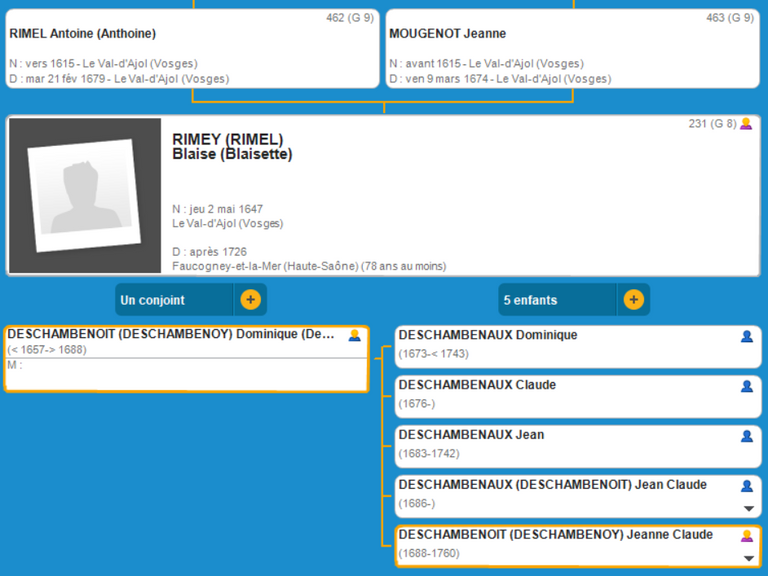Expand dropdown arrow on Jean Claude card
Viewport: 768px width, 576px height.
pos(748,509)
